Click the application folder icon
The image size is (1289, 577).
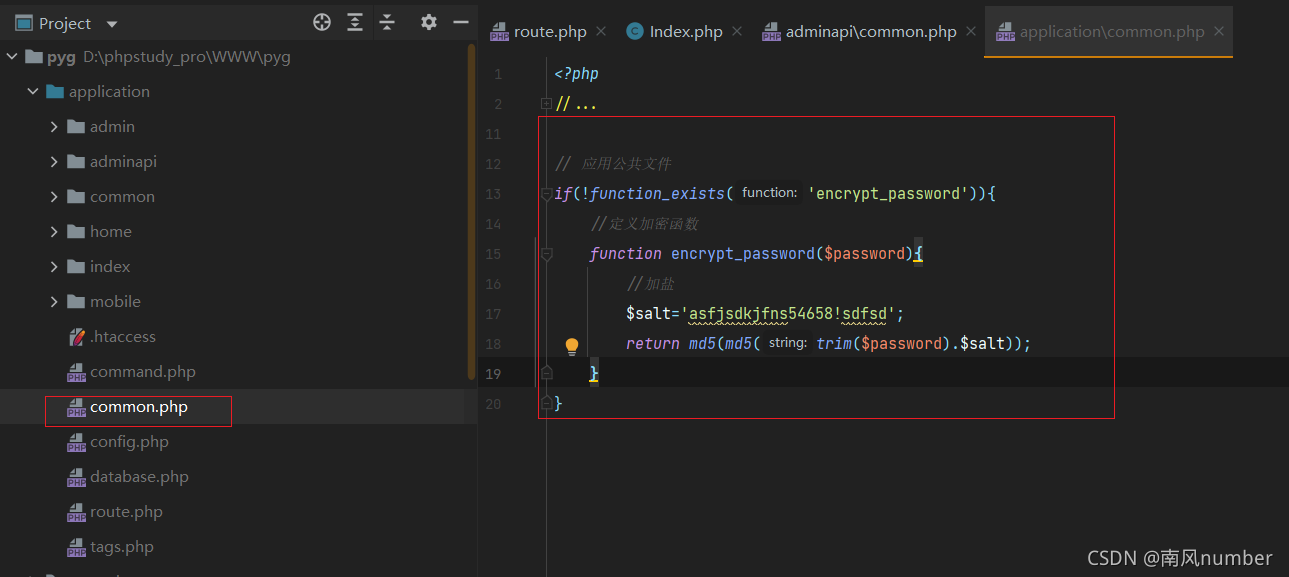55,92
